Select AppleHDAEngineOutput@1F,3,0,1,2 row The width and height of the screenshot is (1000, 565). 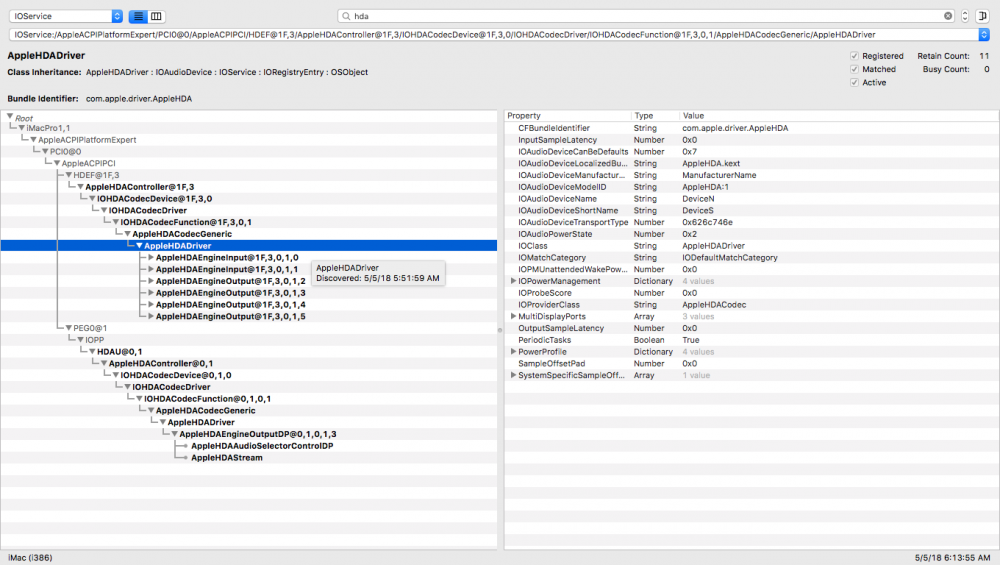click(x=249, y=281)
